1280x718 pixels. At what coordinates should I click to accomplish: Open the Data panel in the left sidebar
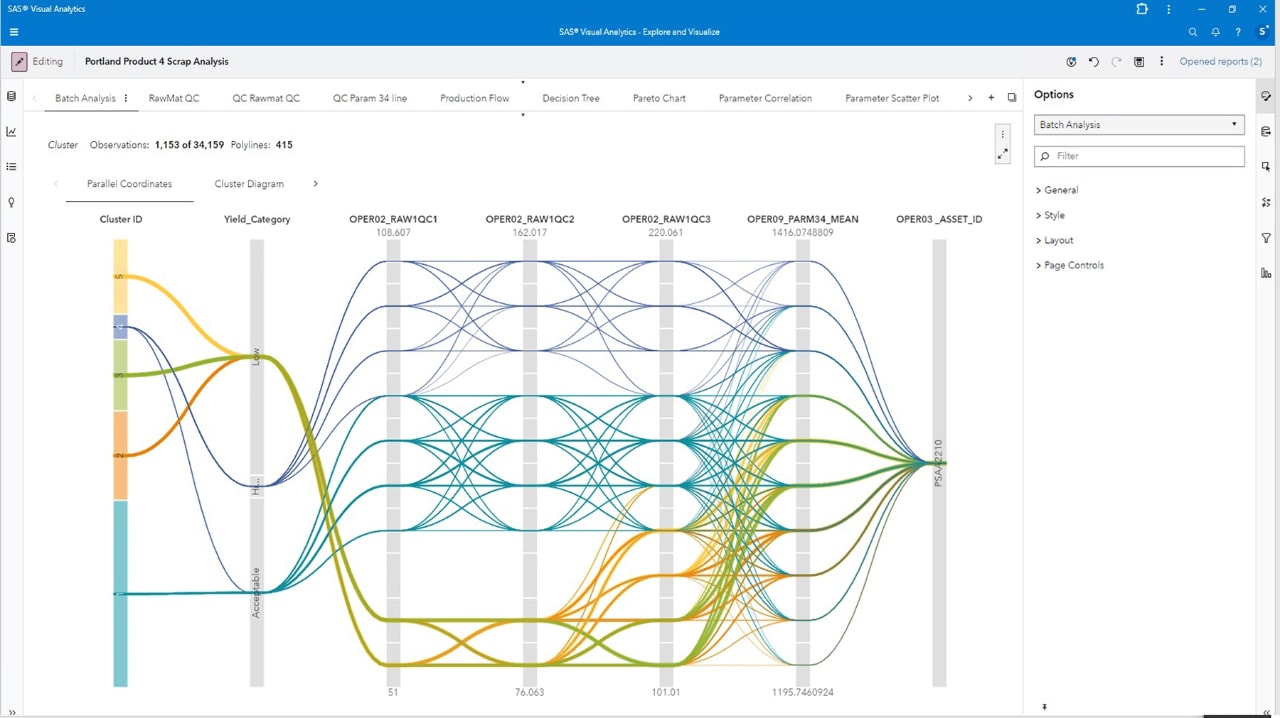(11, 96)
